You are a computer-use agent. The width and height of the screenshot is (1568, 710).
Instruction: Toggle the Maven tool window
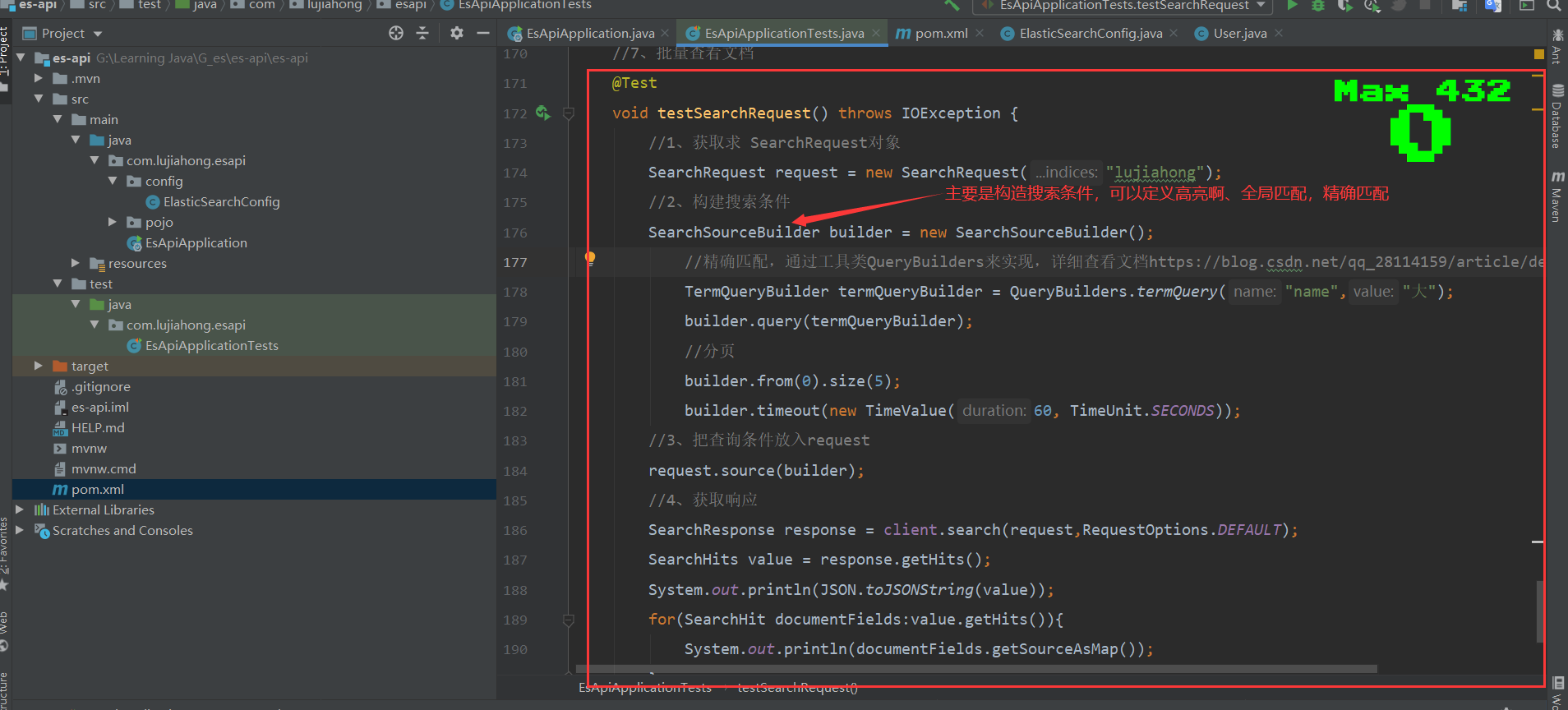(1556, 197)
